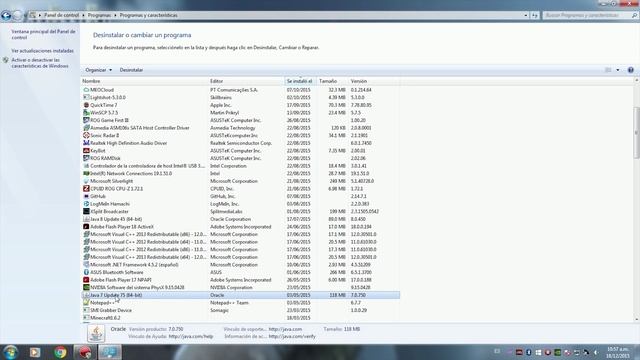This screenshot has height=360, width=640.
Task: Click the Windows Start button
Action: pyautogui.click(x=10, y=352)
